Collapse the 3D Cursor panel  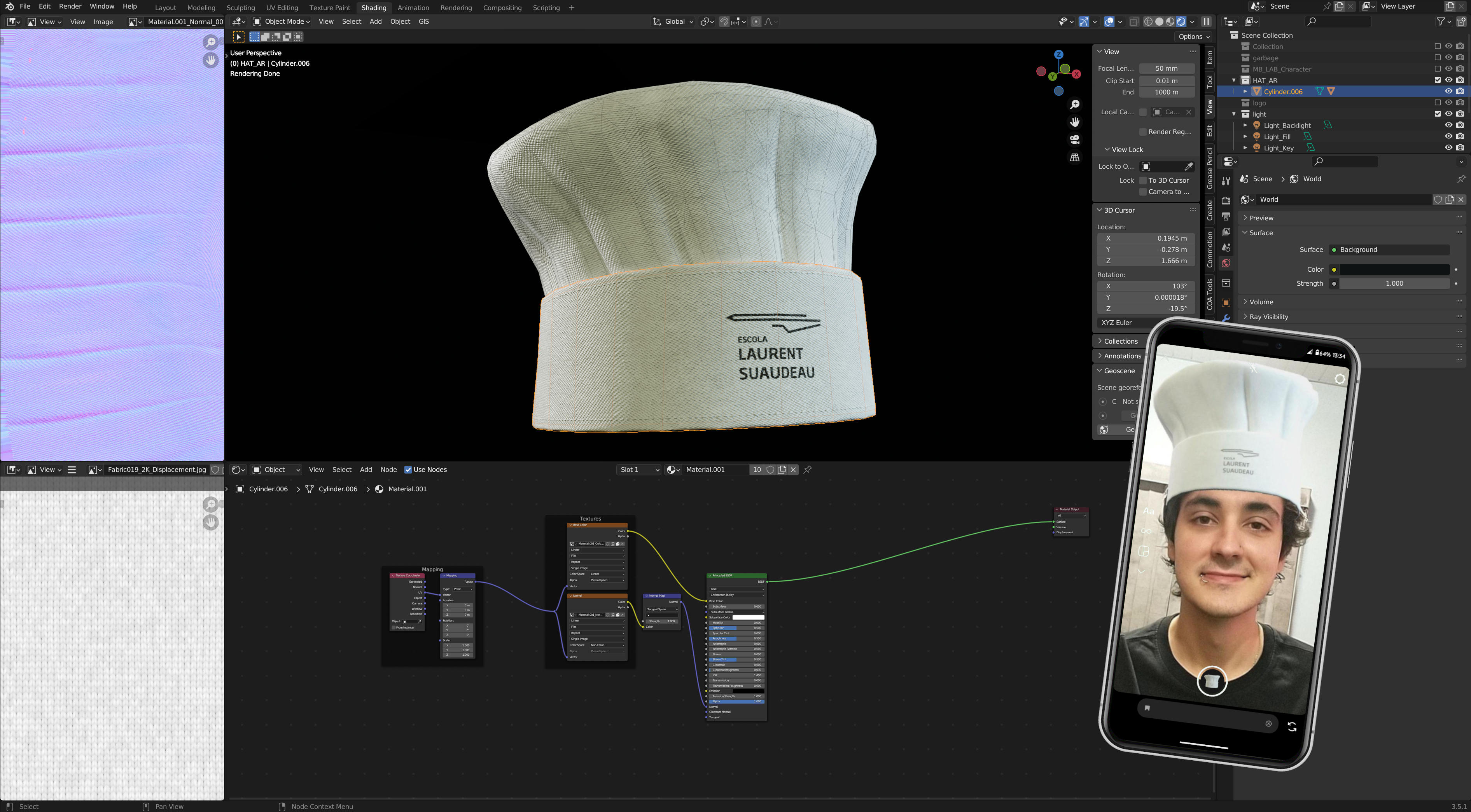coord(1119,210)
